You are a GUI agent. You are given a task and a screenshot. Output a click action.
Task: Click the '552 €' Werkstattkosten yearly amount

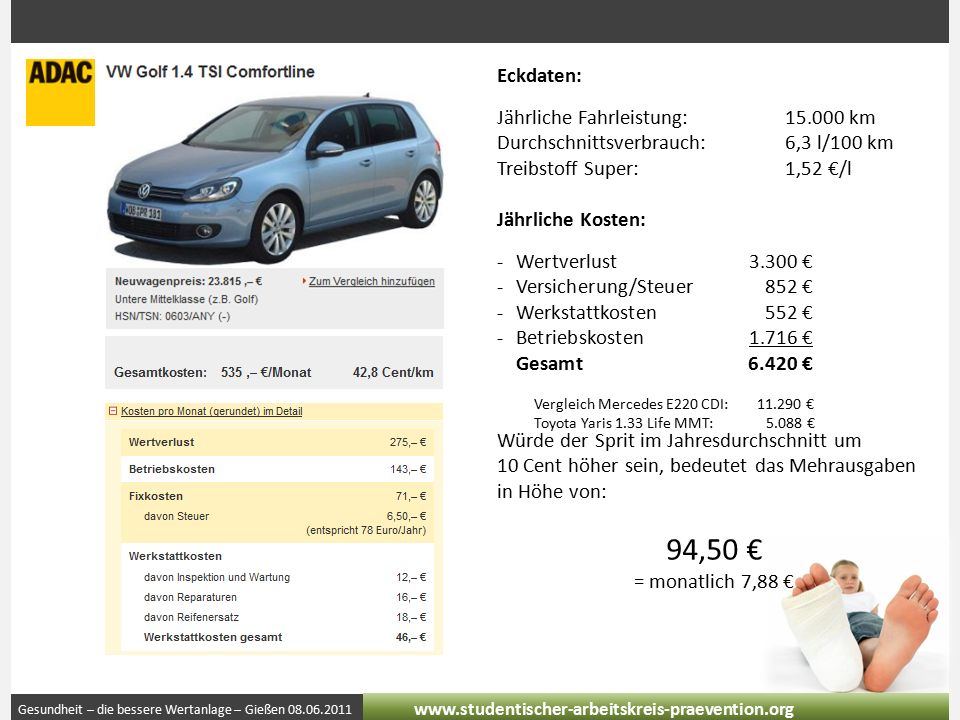coord(789,312)
